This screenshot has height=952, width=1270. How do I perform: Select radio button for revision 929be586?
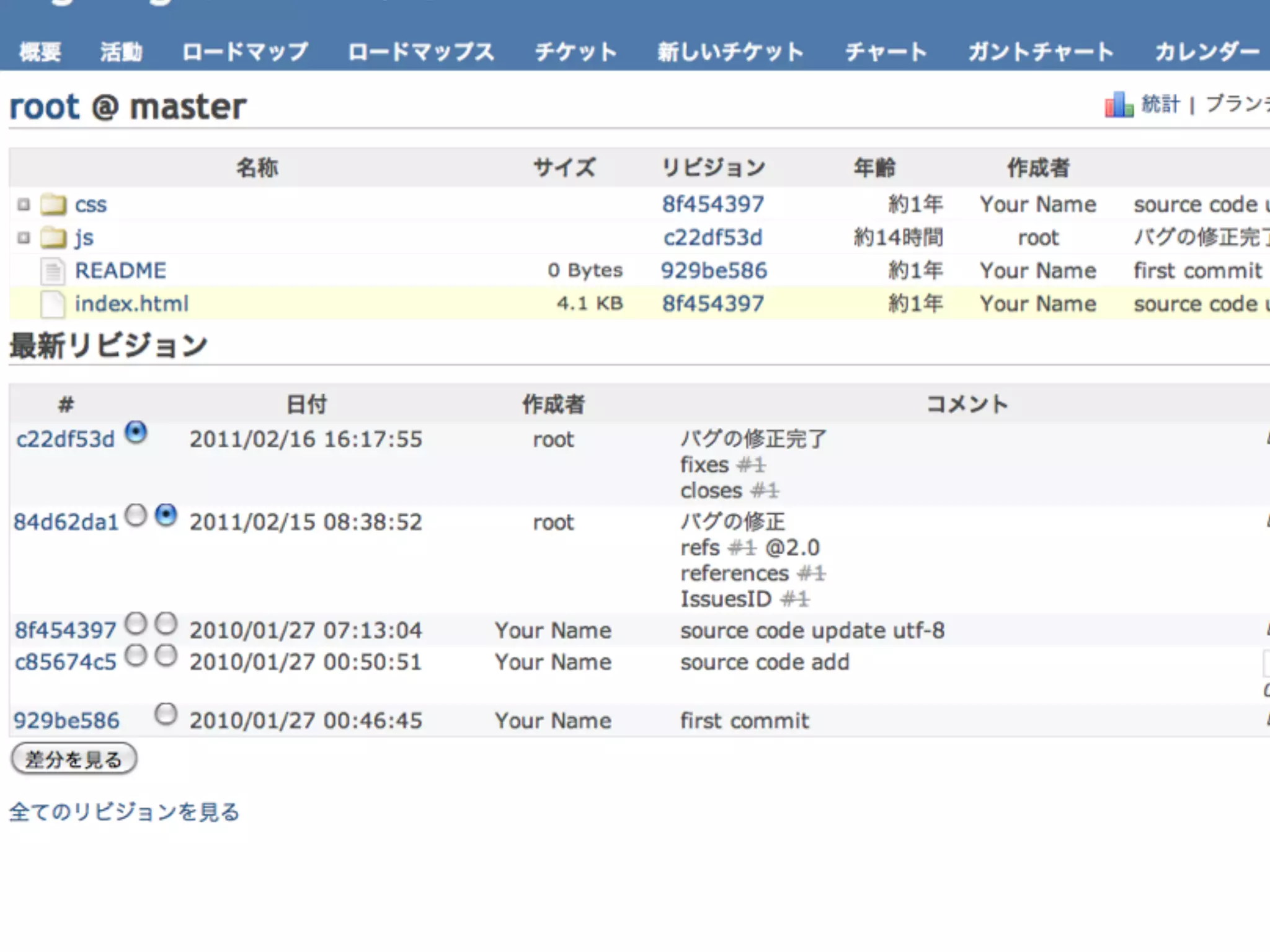166,714
